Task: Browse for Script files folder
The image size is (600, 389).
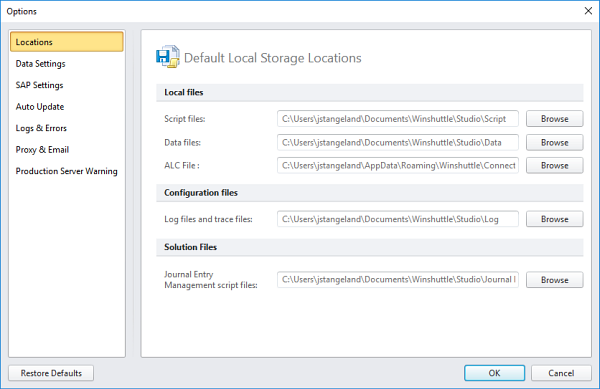Action: [554, 119]
